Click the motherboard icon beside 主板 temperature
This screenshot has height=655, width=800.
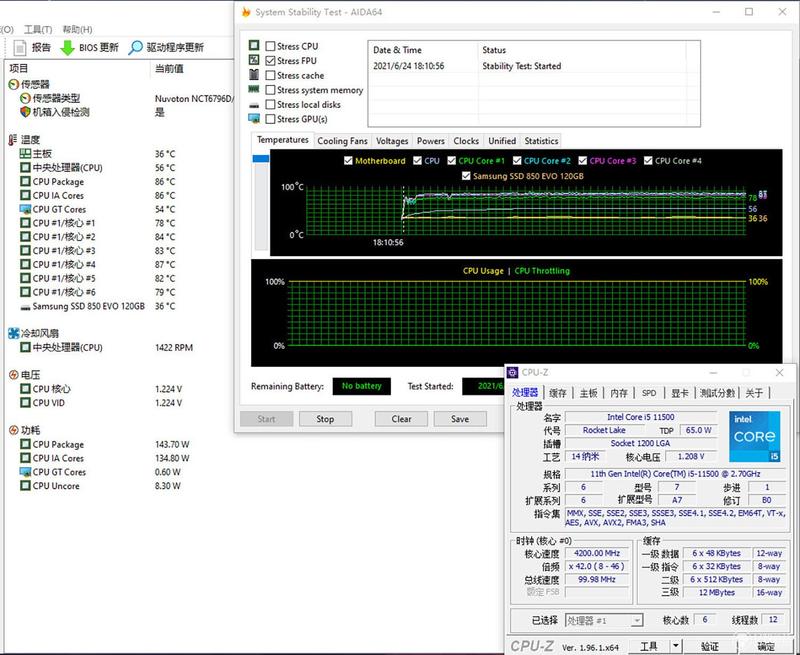tap(26, 154)
